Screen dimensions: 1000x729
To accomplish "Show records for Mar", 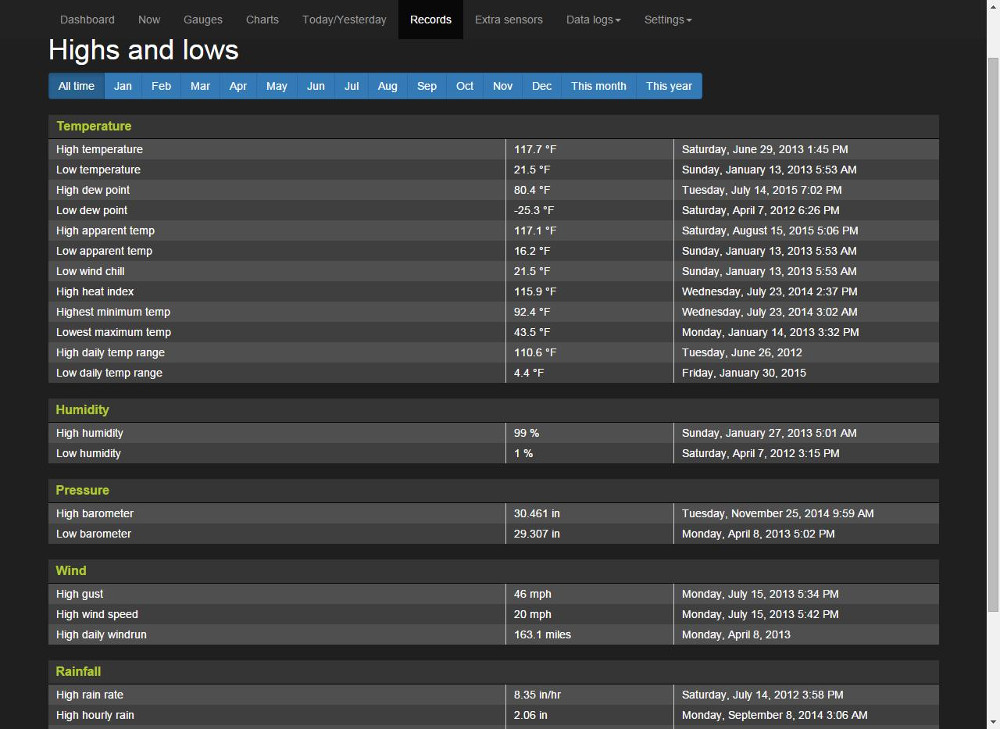I will [200, 86].
